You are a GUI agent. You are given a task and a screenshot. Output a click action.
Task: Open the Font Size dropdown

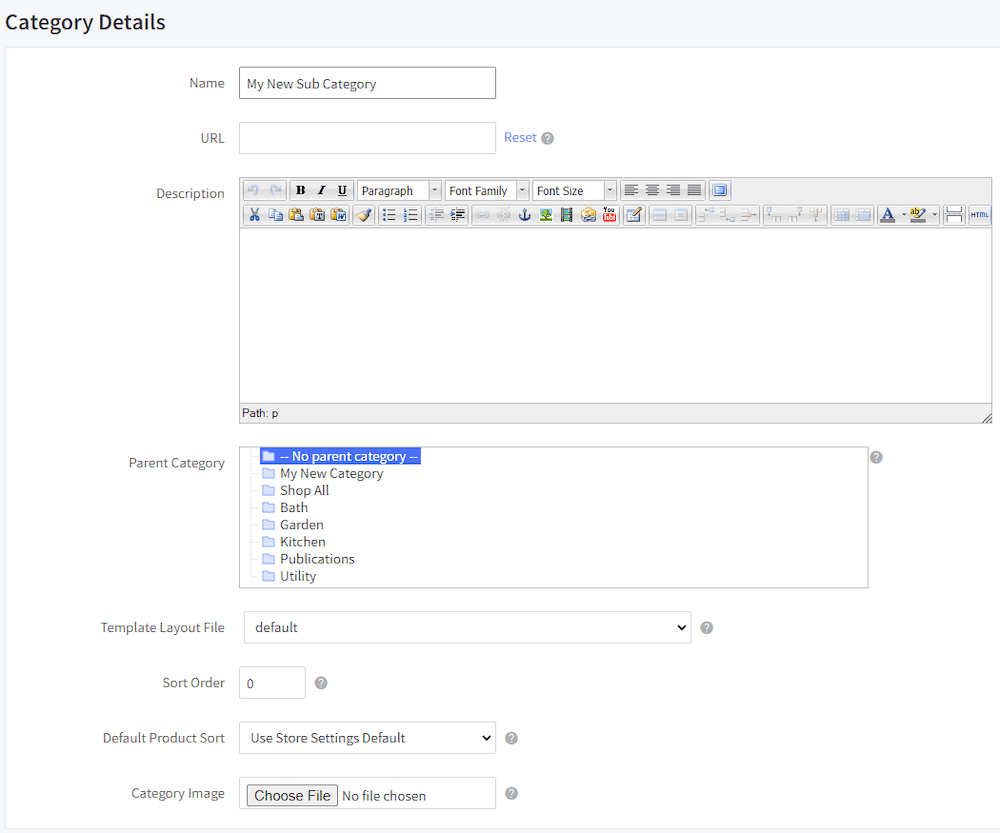point(575,190)
